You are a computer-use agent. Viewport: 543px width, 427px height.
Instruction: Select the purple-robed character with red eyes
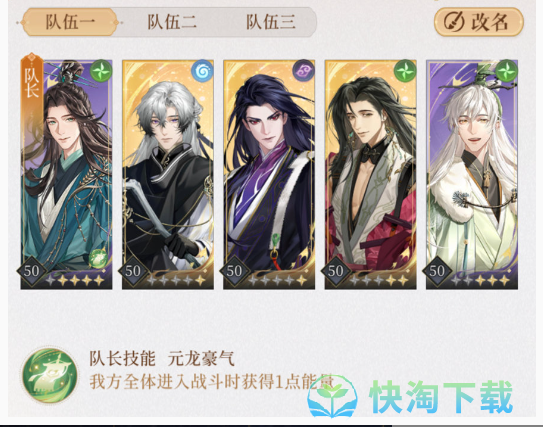[x=269, y=174]
